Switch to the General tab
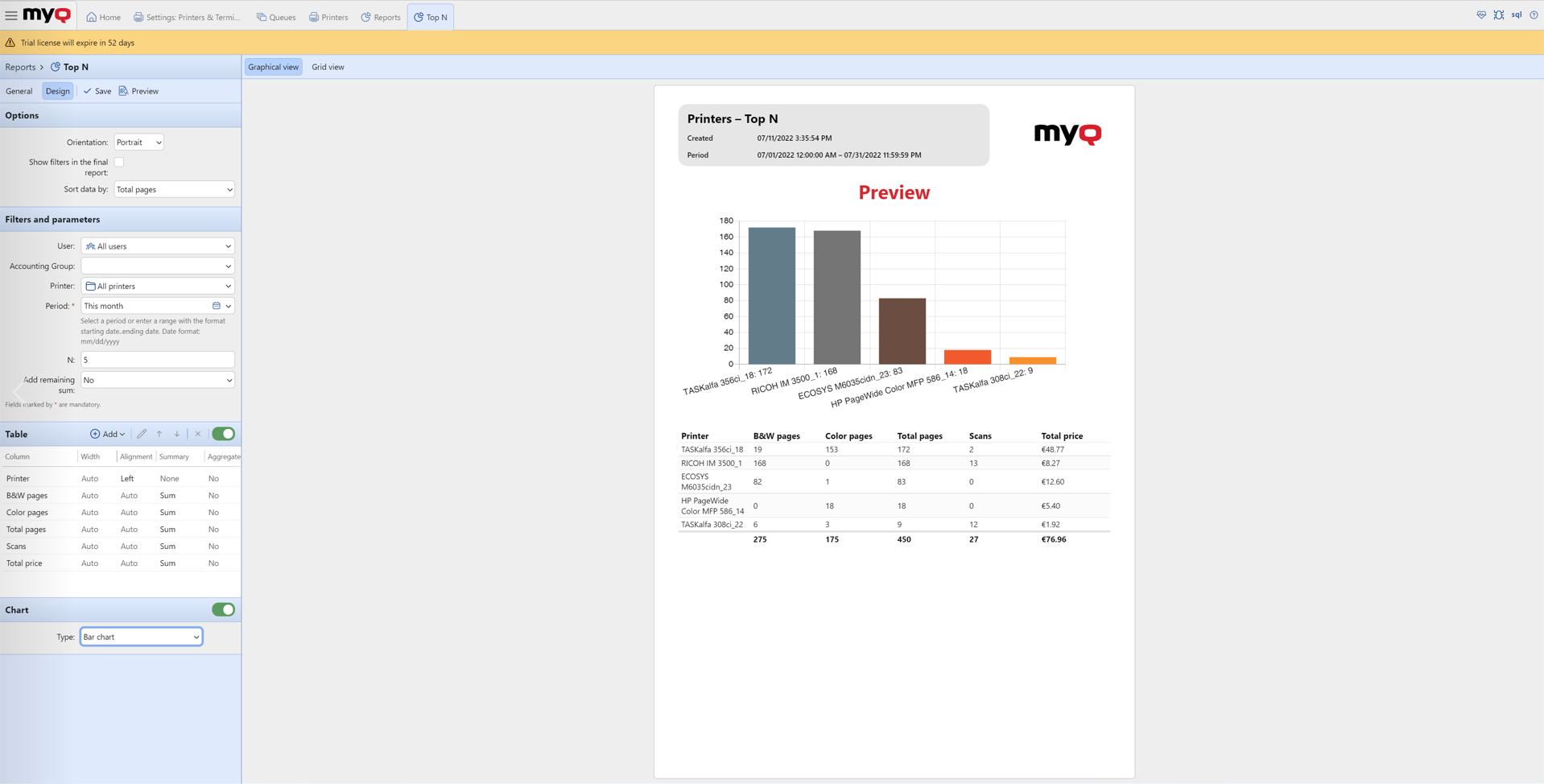 click(x=19, y=91)
